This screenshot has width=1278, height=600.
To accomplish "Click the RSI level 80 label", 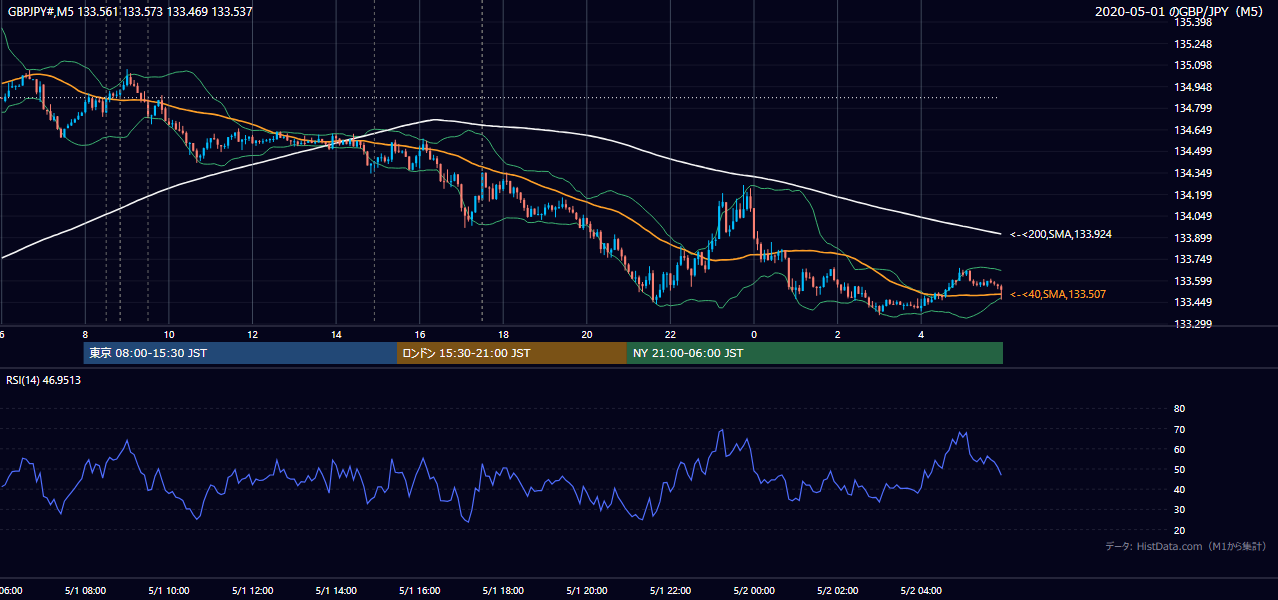I will point(1179,409).
